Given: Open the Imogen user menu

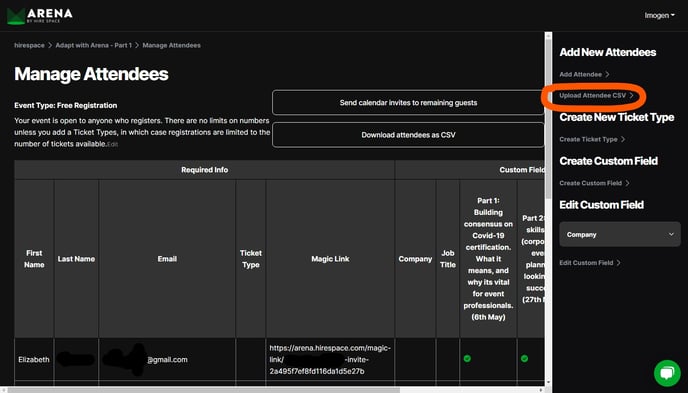Looking at the screenshot, I should pyautogui.click(x=659, y=15).
